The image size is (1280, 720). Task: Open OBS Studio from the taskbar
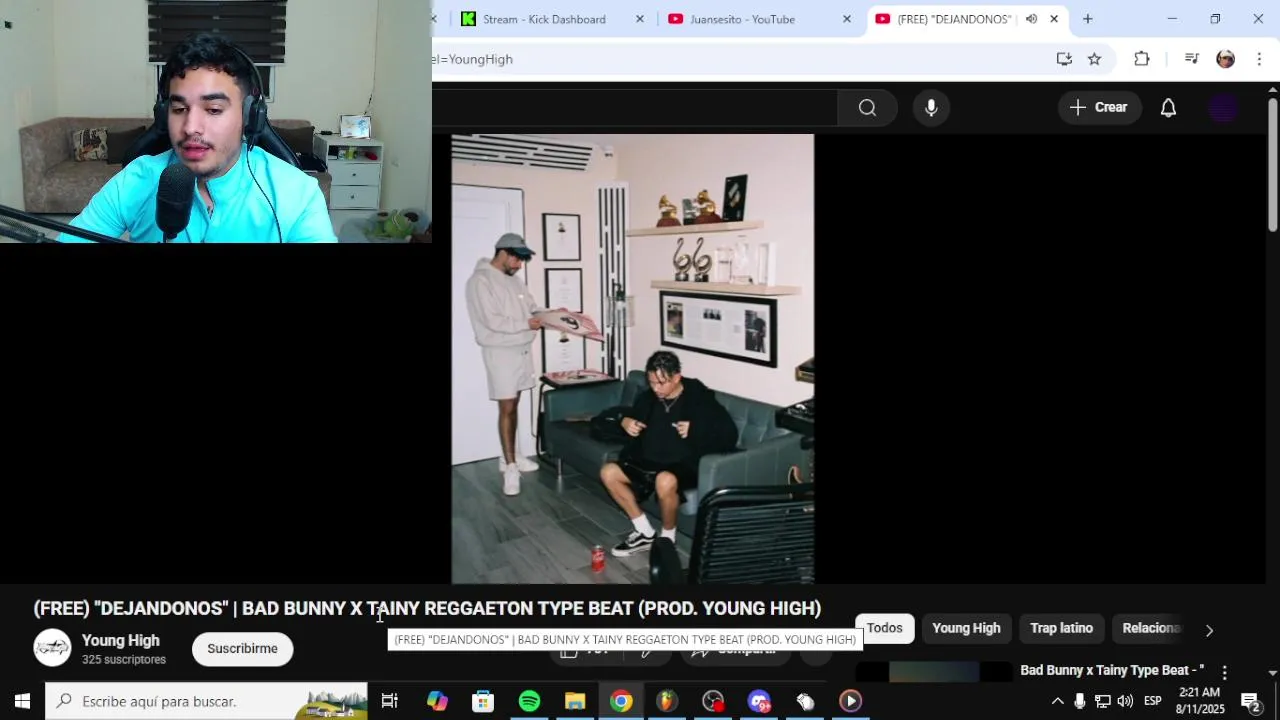point(713,701)
